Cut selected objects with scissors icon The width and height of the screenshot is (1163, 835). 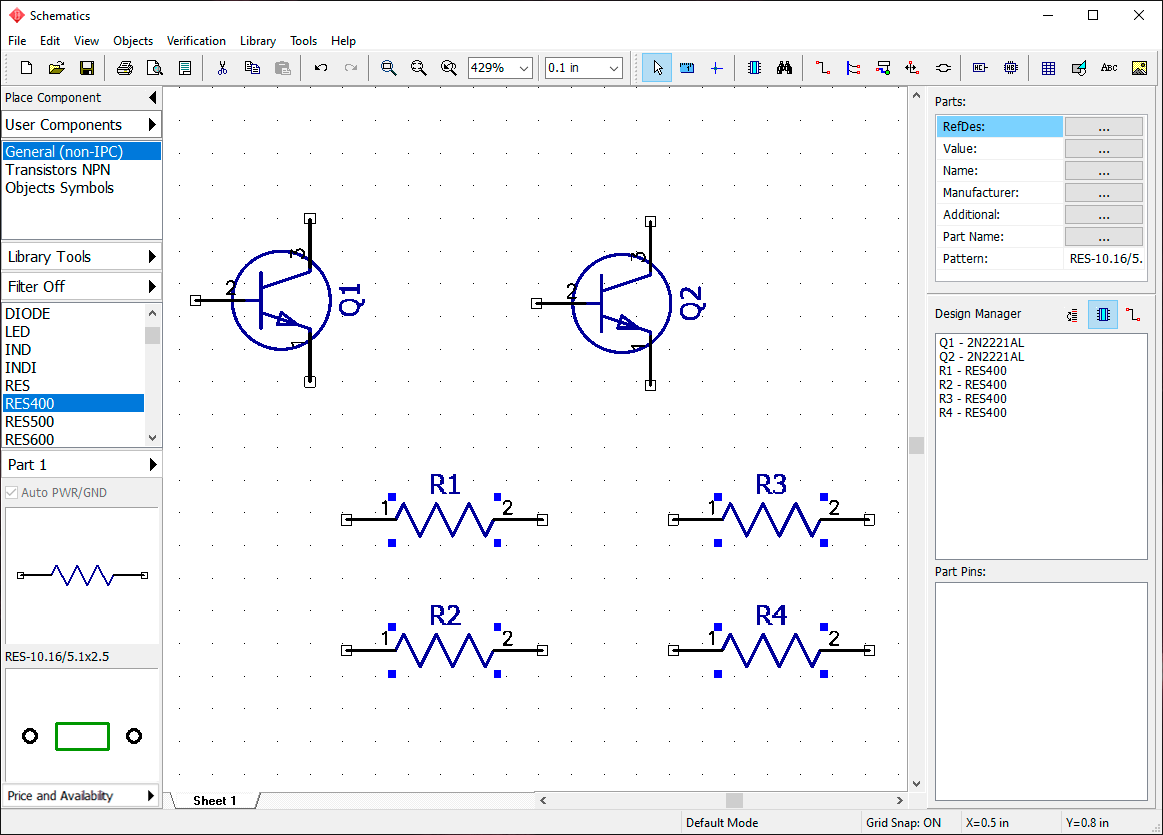(x=222, y=68)
